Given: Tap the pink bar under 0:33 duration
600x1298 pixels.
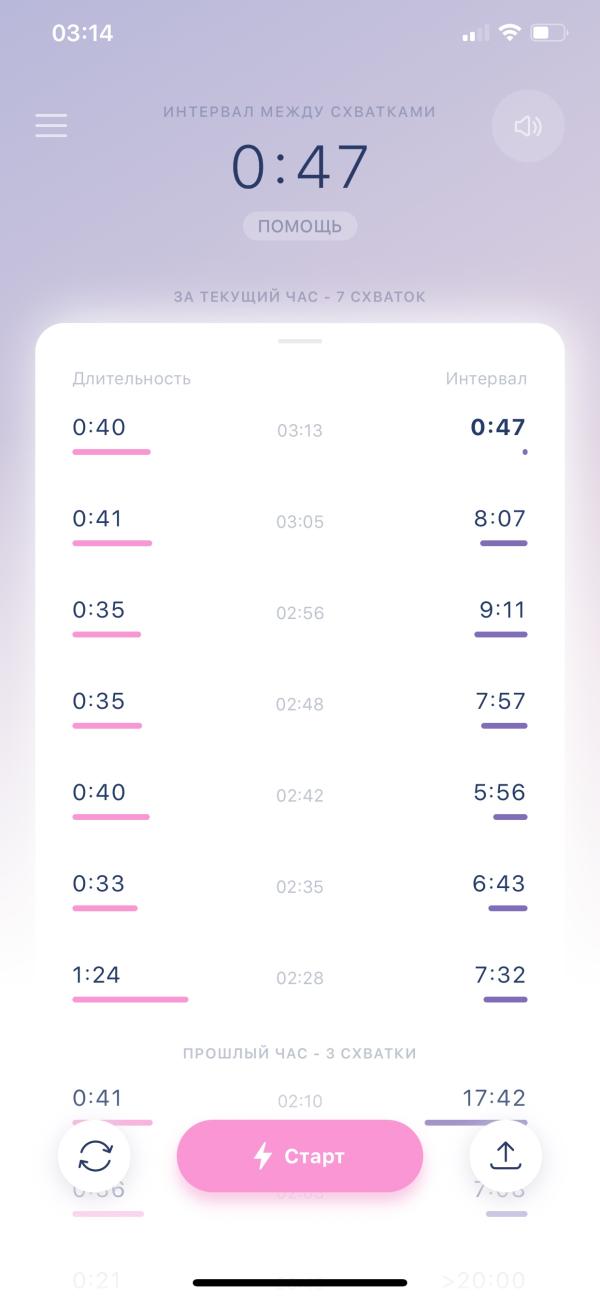Looking at the screenshot, I should coord(105,908).
